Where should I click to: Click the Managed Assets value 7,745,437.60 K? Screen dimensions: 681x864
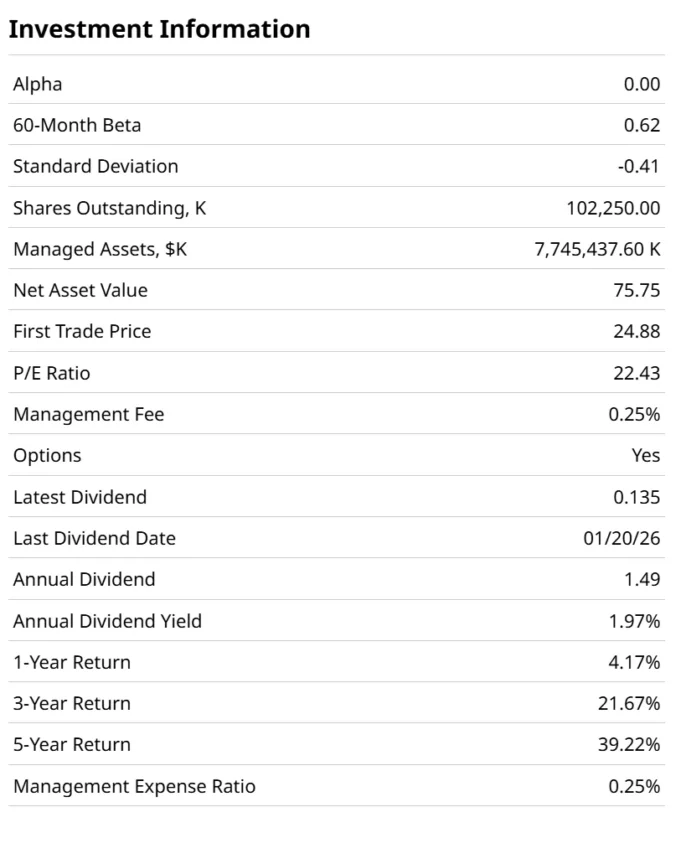pyautogui.click(x=597, y=249)
